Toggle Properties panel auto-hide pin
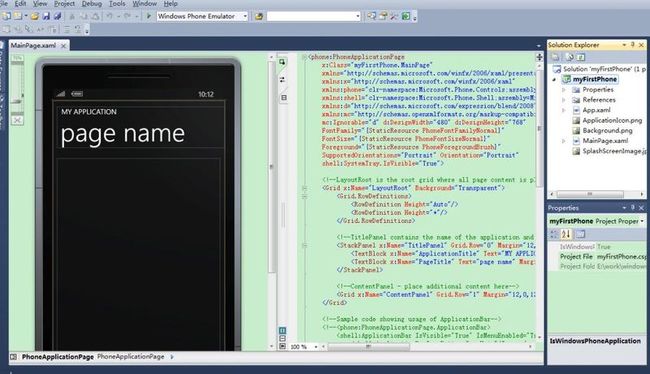The image size is (650, 374). click(x=633, y=207)
